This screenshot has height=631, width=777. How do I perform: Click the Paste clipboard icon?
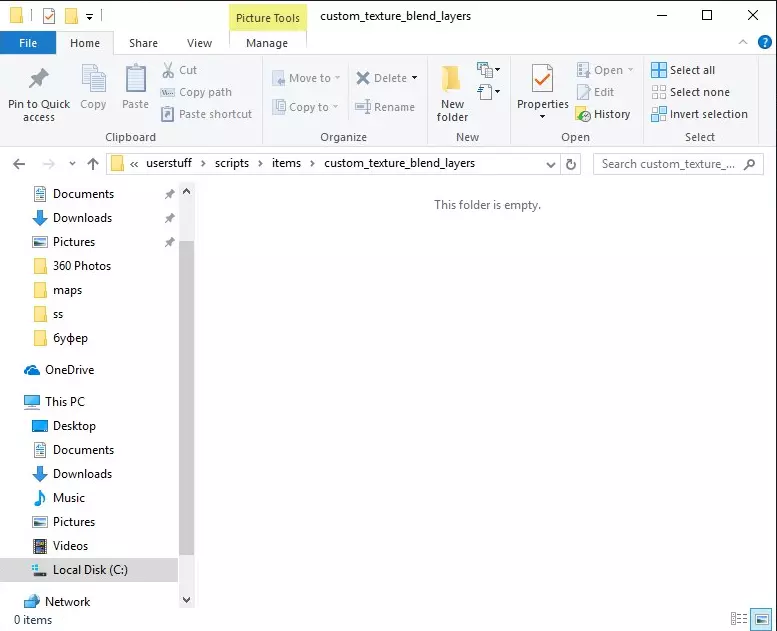point(135,78)
